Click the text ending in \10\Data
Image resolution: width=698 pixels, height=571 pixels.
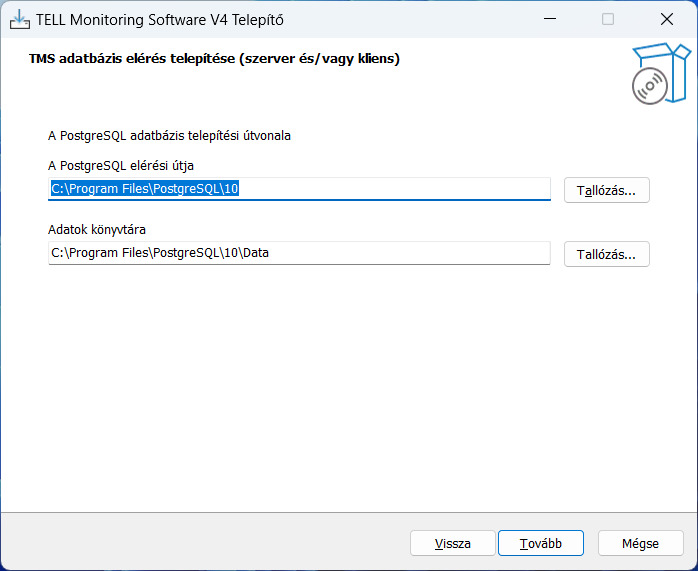coord(160,253)
